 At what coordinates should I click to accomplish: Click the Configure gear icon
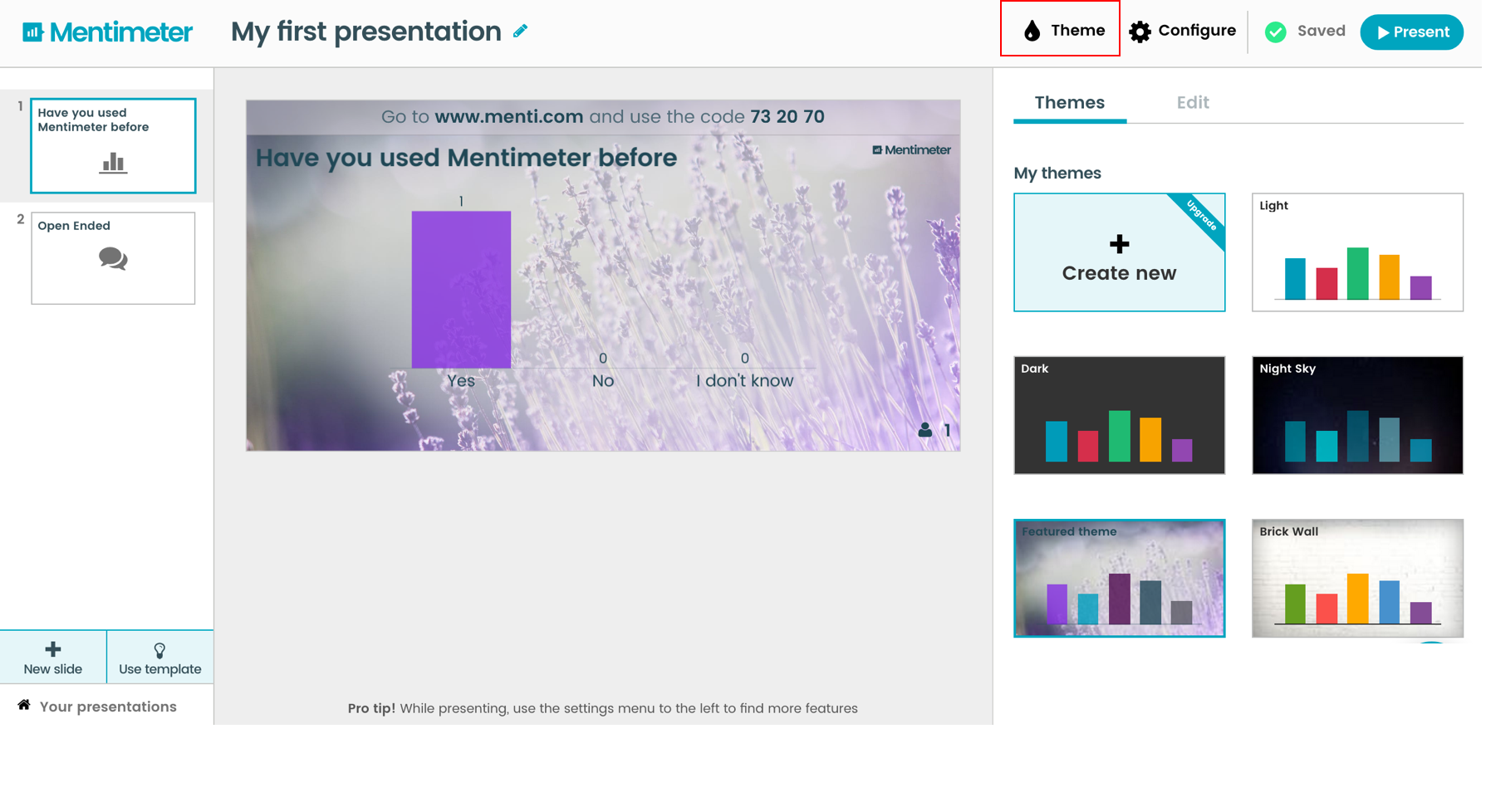[1140, 32]
